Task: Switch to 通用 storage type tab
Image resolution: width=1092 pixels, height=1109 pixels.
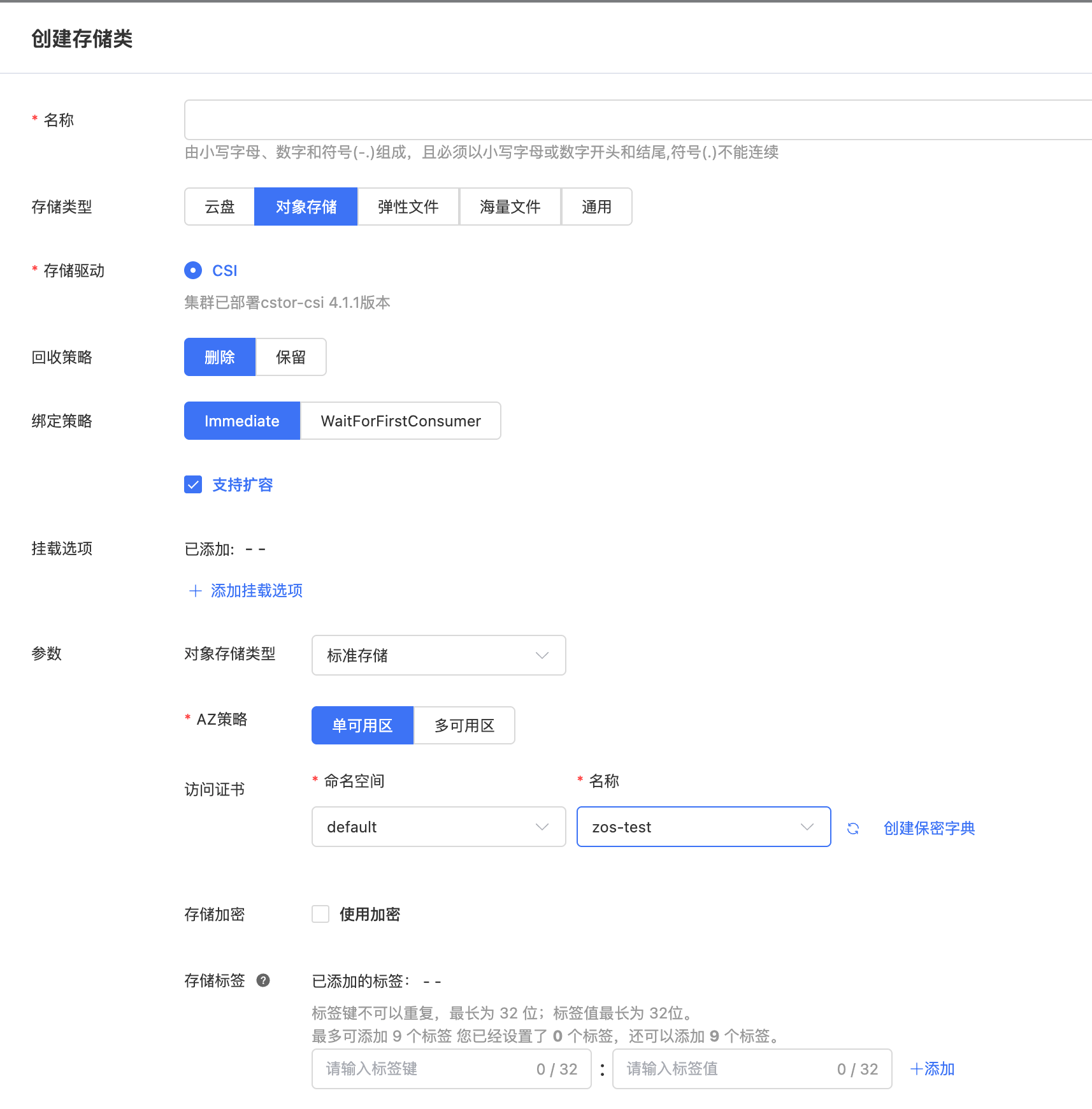Action: coord(597,207)
